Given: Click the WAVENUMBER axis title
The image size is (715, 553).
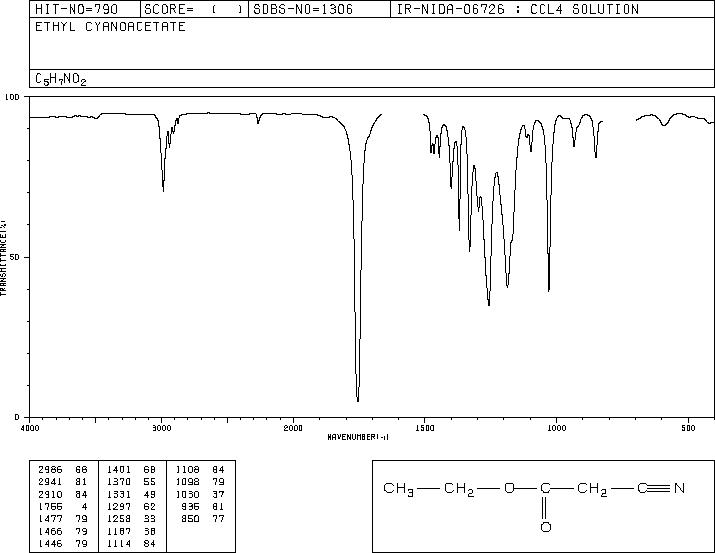Looking at the screenshot, I should (358, 437).
